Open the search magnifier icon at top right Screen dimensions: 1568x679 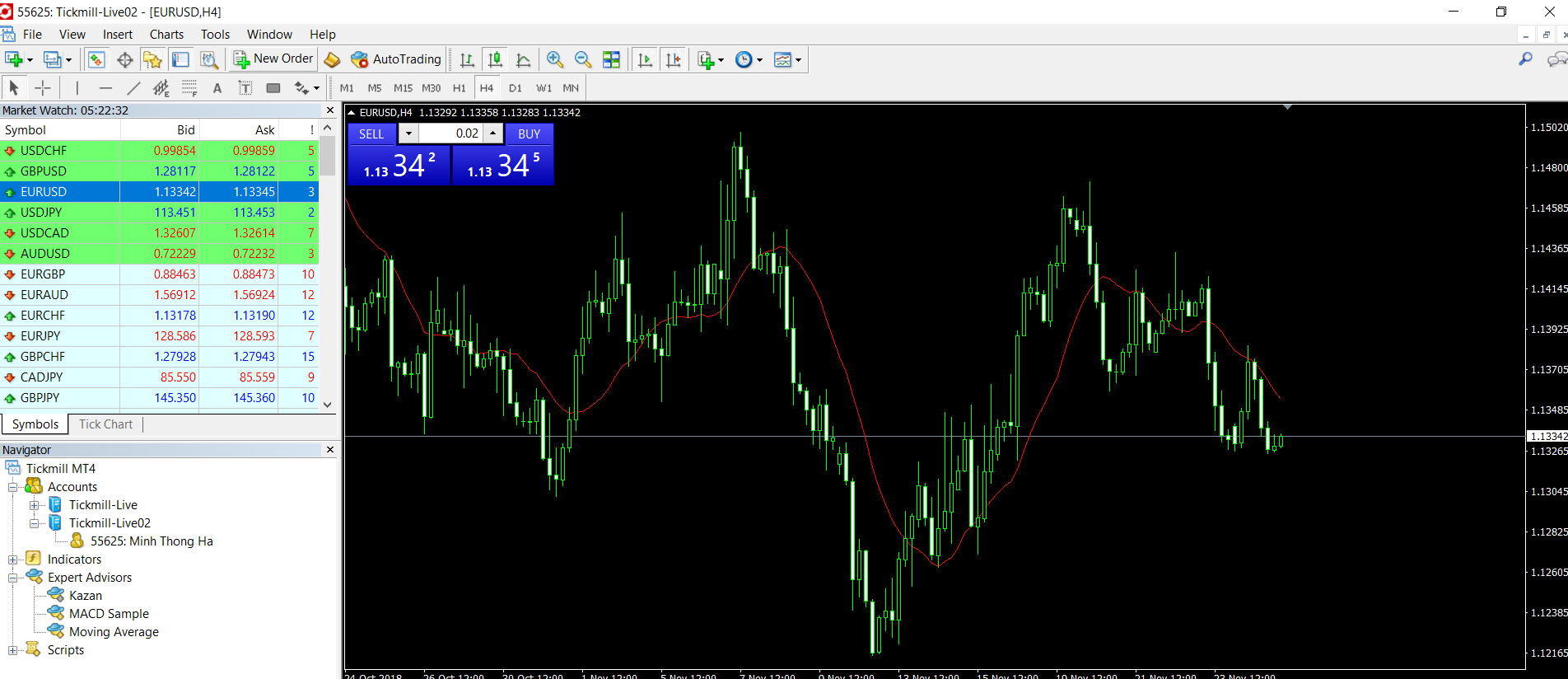(1525, 59)
